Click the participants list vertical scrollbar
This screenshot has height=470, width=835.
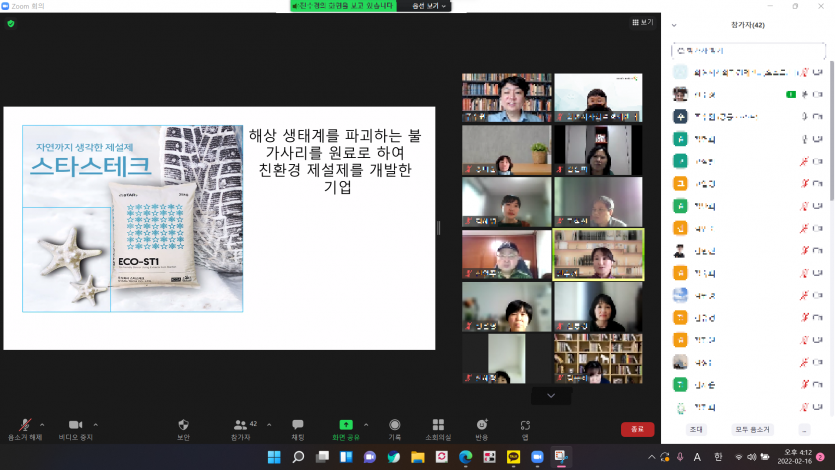click(x=831, y=130)
